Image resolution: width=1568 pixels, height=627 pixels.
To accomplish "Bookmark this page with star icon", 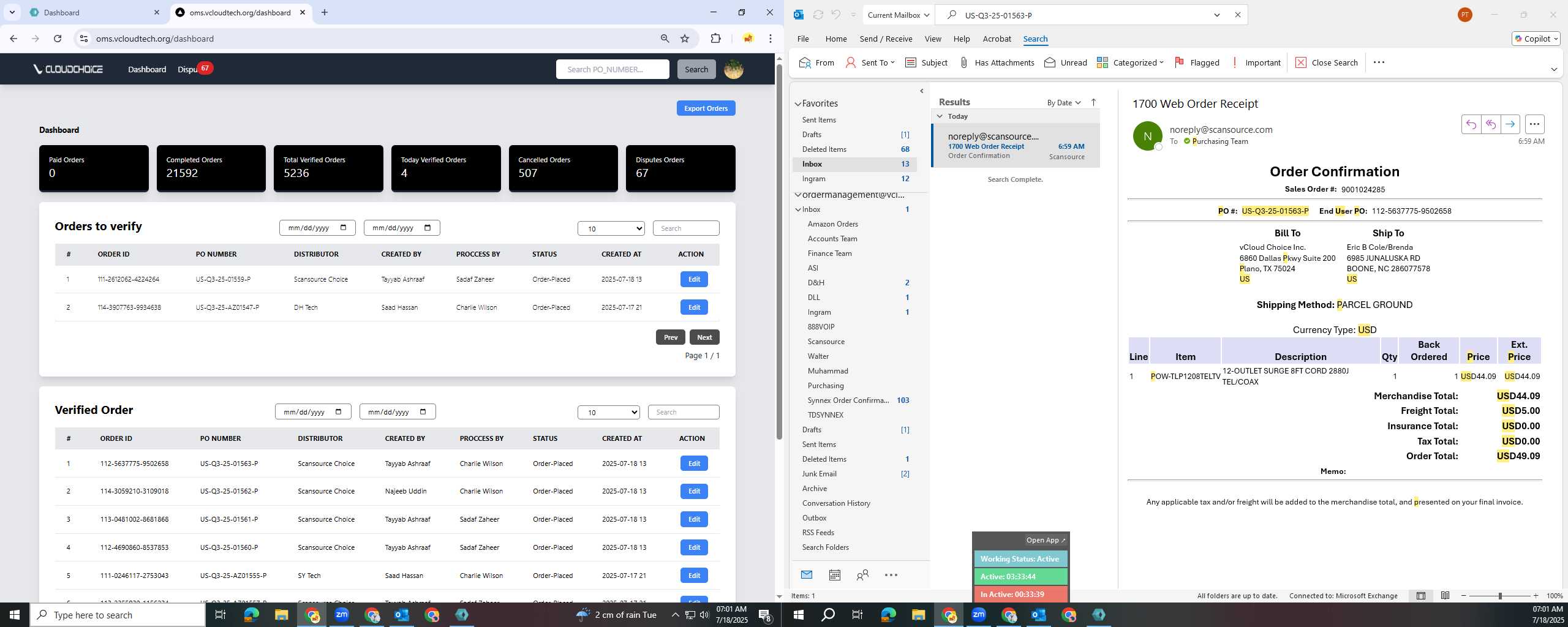I will coord(685,39).
